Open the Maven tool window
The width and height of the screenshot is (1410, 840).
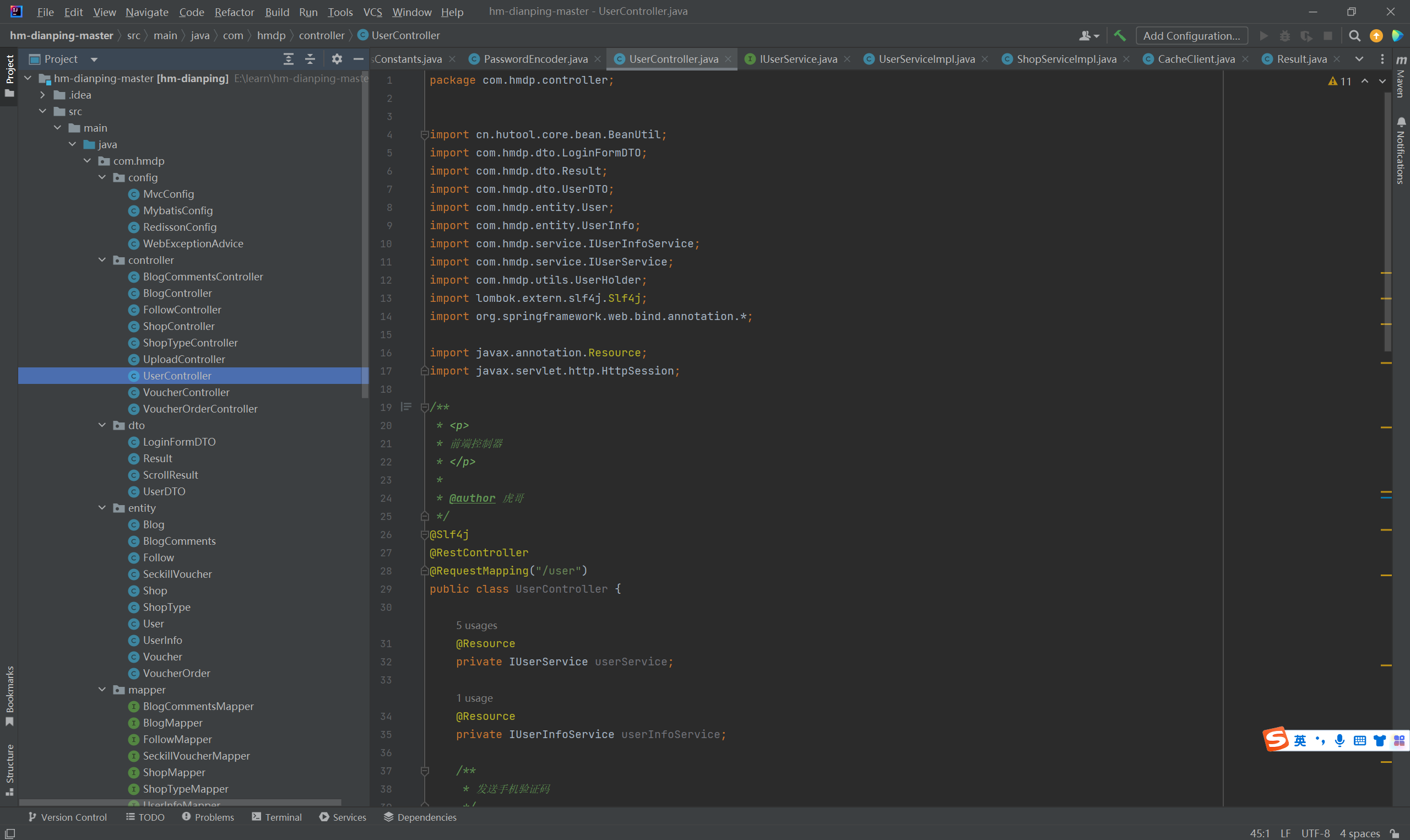click(x=1401, y=77)
